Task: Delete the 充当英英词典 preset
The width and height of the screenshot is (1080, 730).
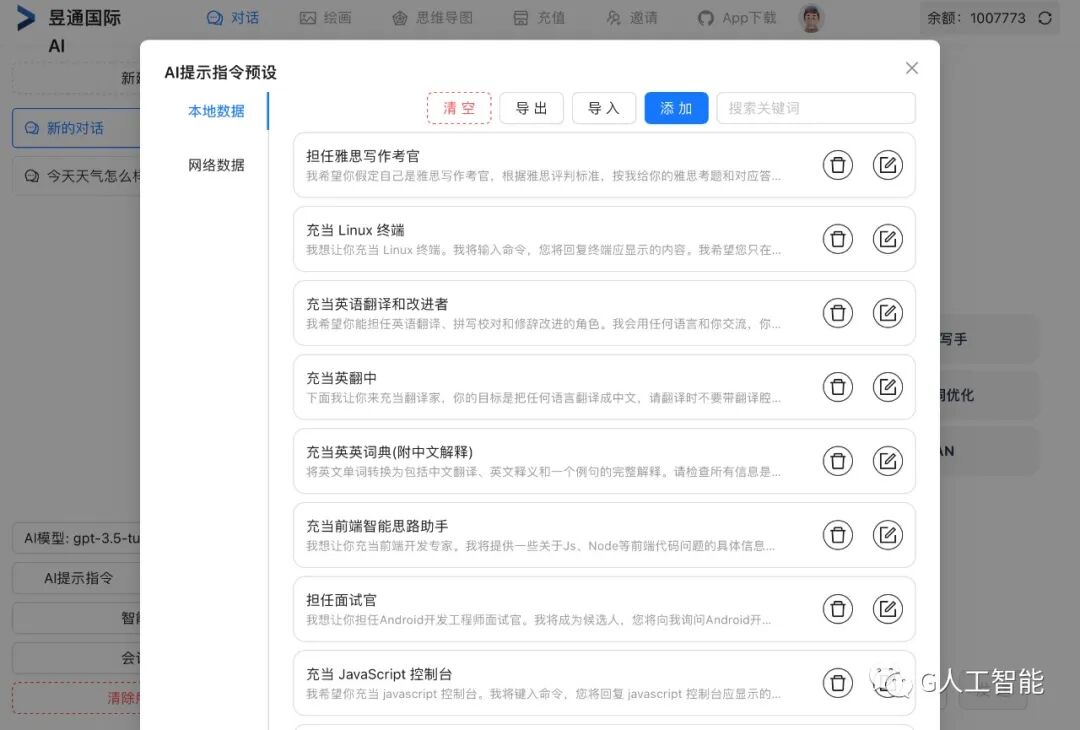Action: 838,461
